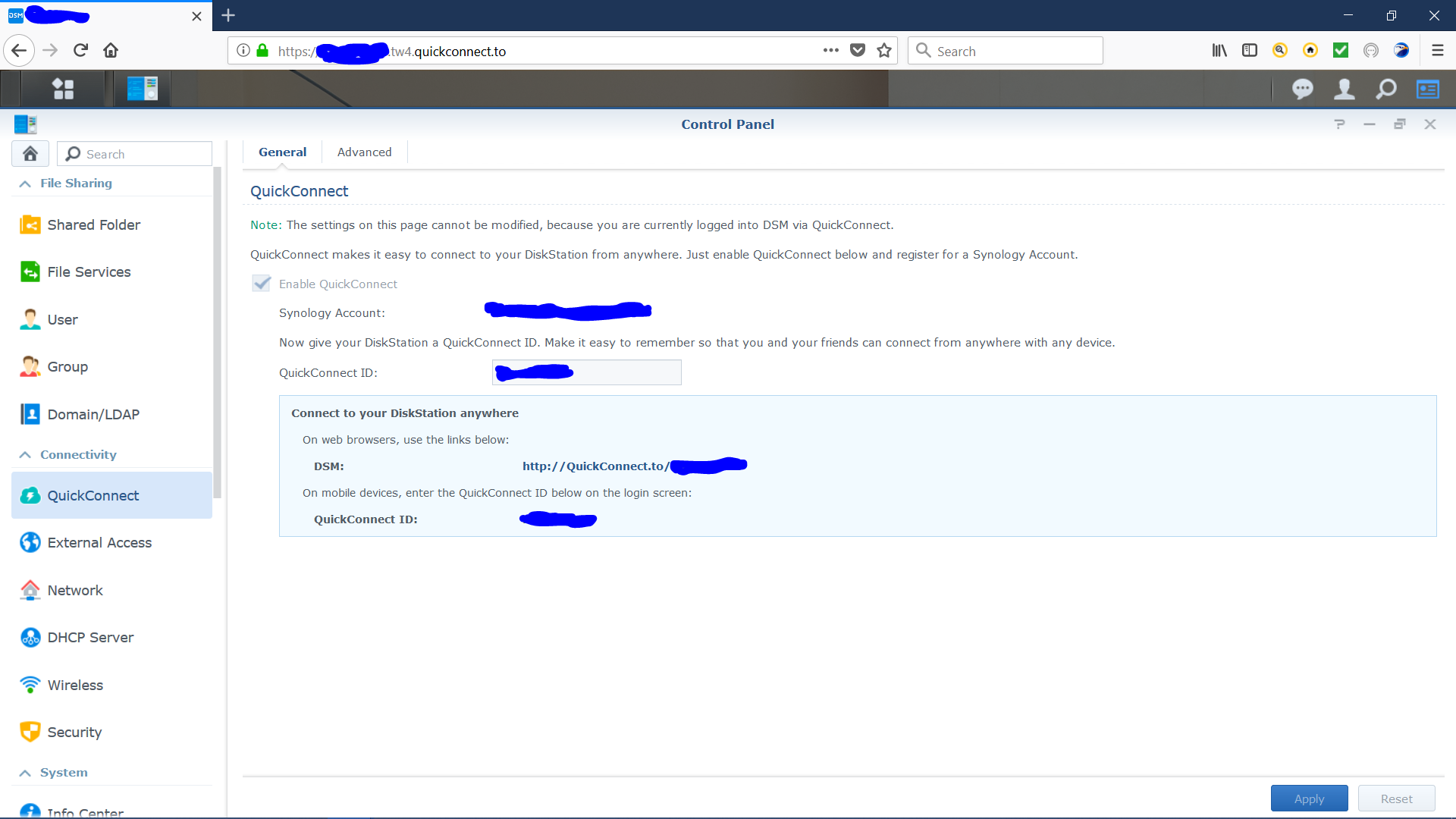Click the Apply button

[x=1310, y=799]
